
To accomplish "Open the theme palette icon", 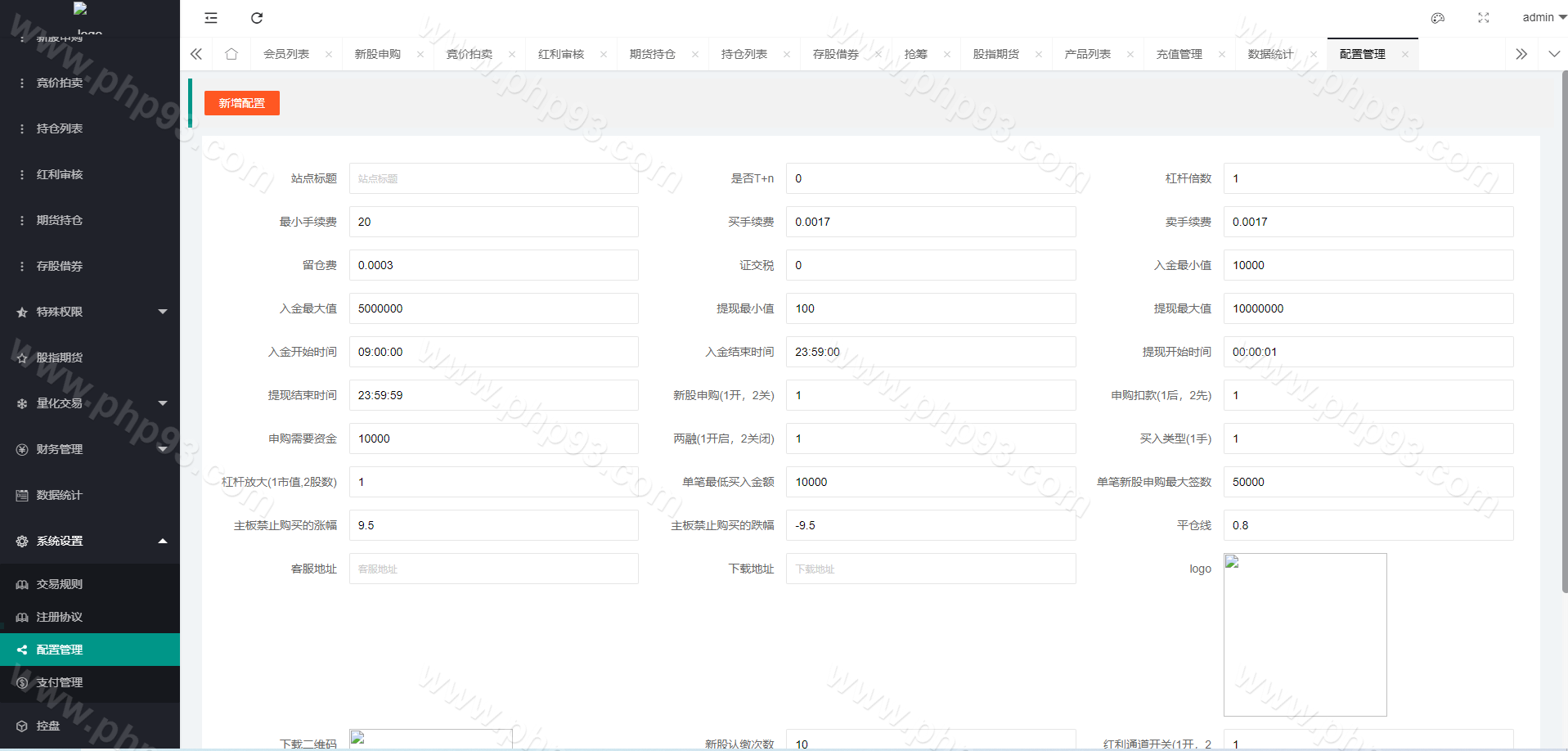I will point(1437,18).
